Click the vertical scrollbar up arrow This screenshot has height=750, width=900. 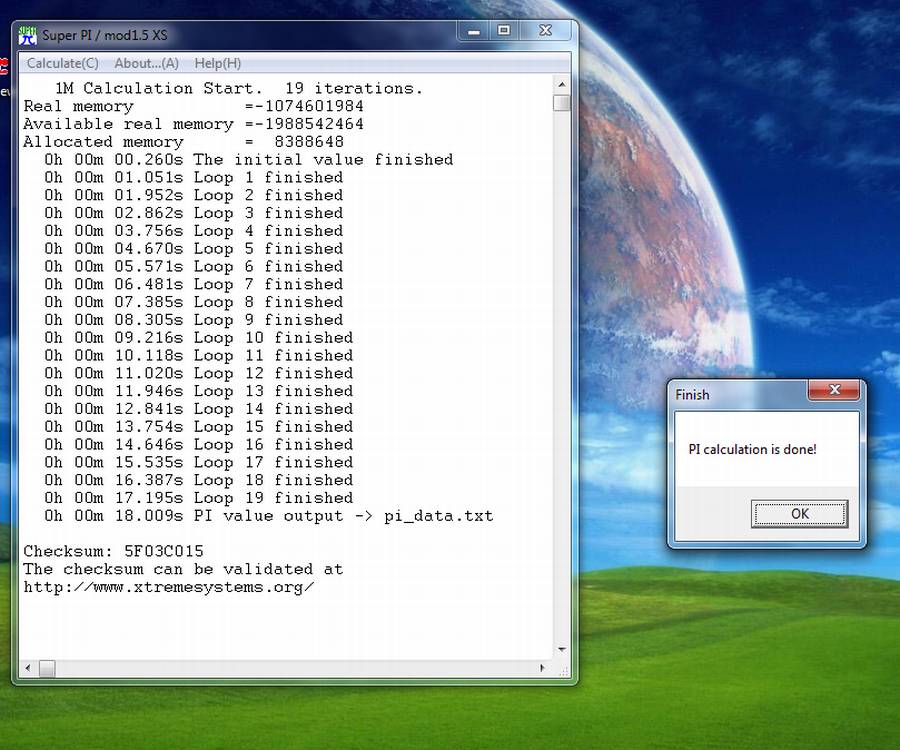(x=562, y=84)
